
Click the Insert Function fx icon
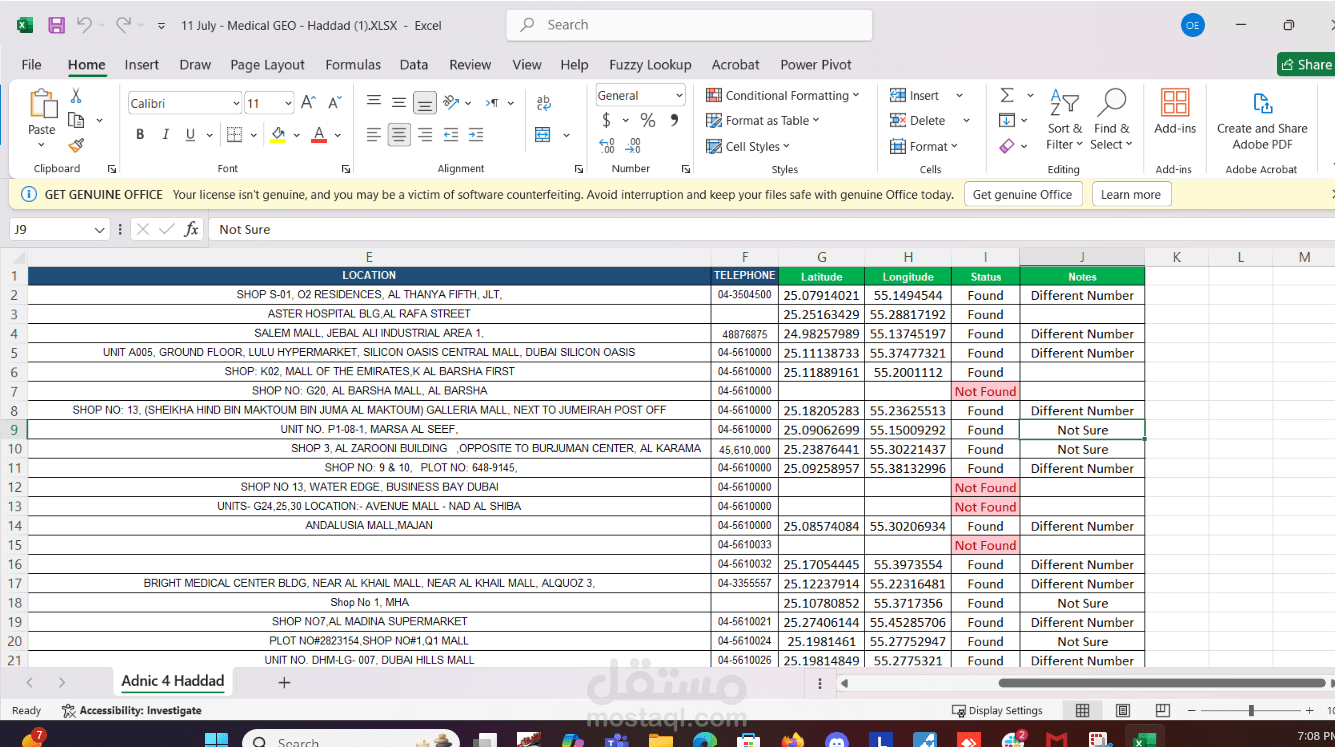click(191, 229)
